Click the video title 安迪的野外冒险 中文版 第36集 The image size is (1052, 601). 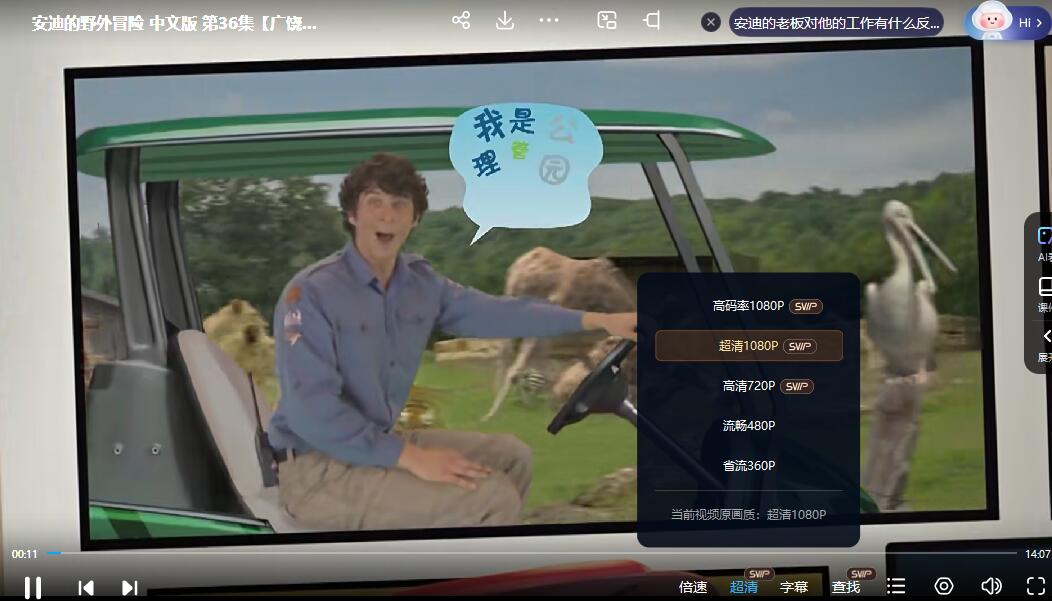point(174,23)
